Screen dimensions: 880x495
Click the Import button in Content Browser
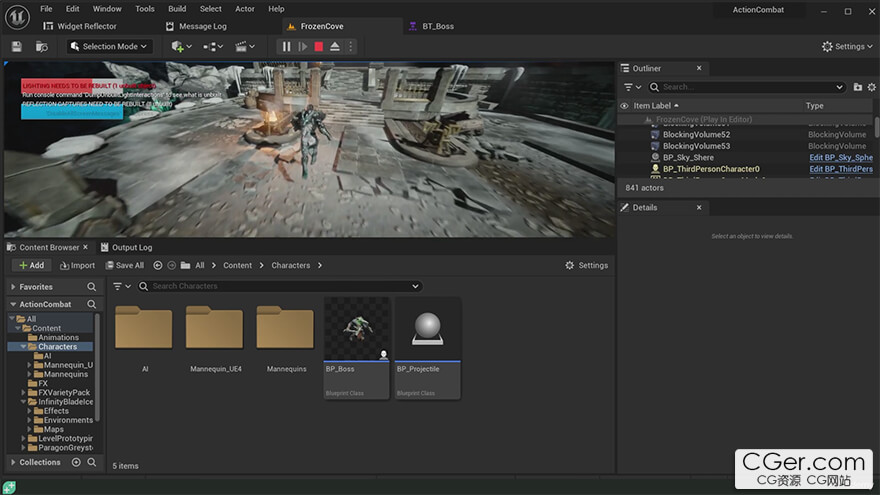point(77,265)
